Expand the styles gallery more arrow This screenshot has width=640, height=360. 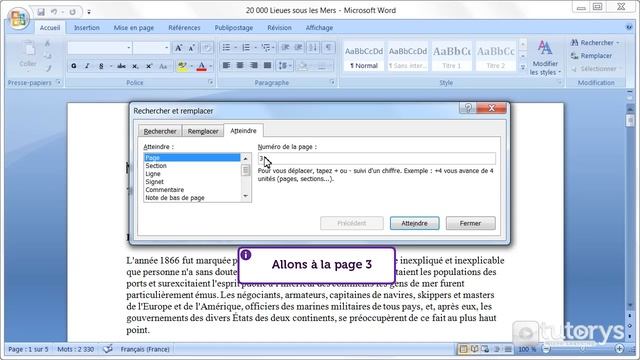523,68
